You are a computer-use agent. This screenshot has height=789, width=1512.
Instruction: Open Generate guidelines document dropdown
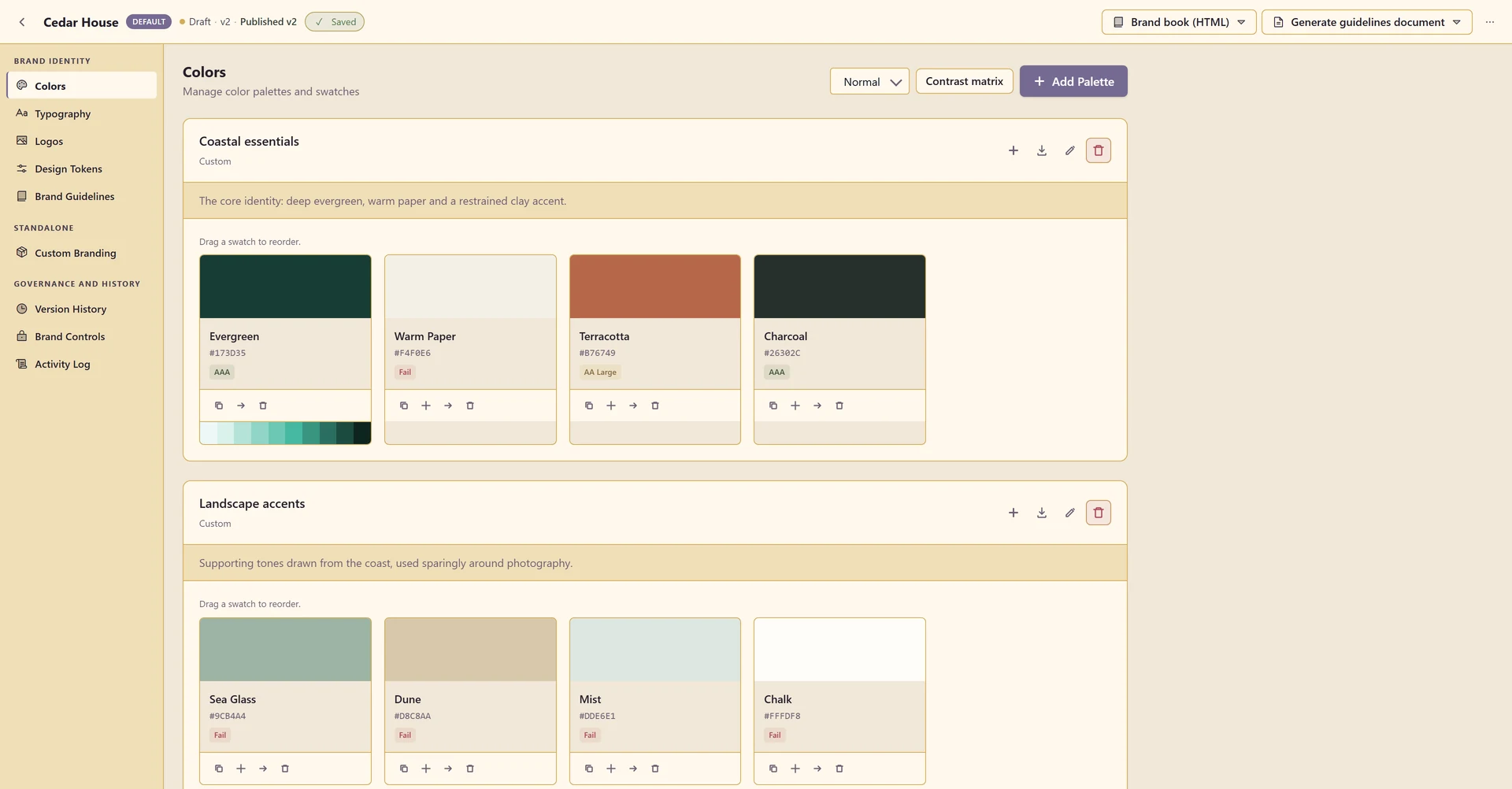click(1367, 22)
